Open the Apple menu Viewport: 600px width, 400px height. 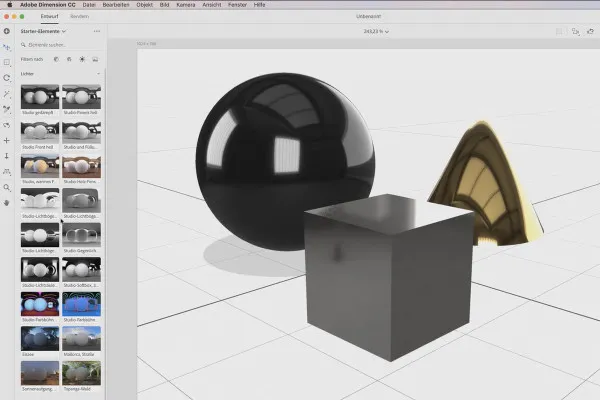click(x=10, y=5)
